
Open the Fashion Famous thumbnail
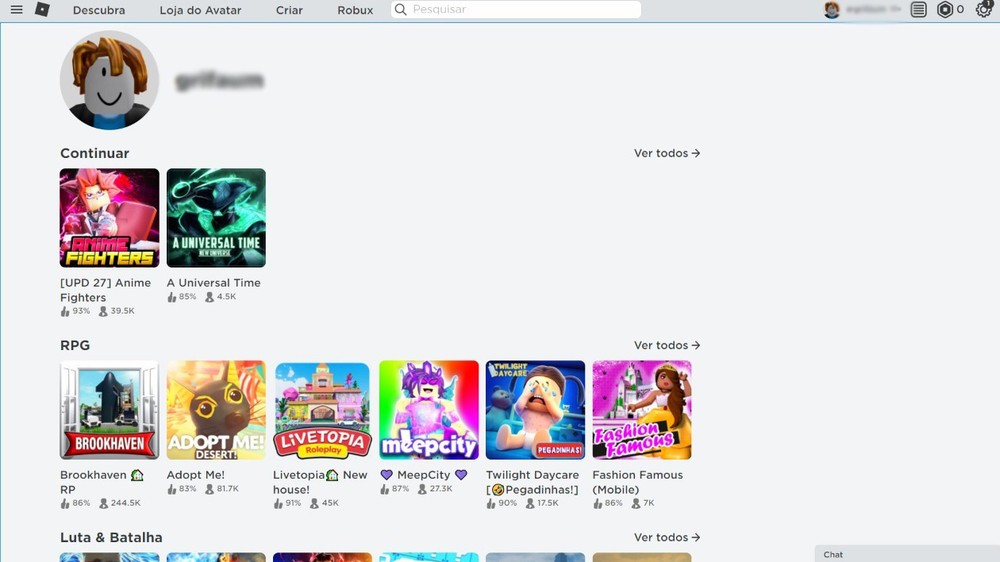[x=642, y=410]
